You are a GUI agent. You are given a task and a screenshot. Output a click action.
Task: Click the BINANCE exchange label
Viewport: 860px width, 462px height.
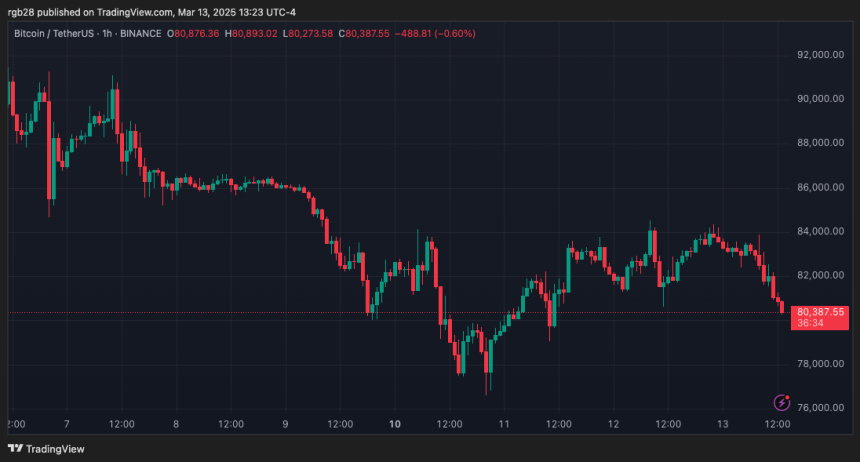pyautogui.click(x=140, y=33)
